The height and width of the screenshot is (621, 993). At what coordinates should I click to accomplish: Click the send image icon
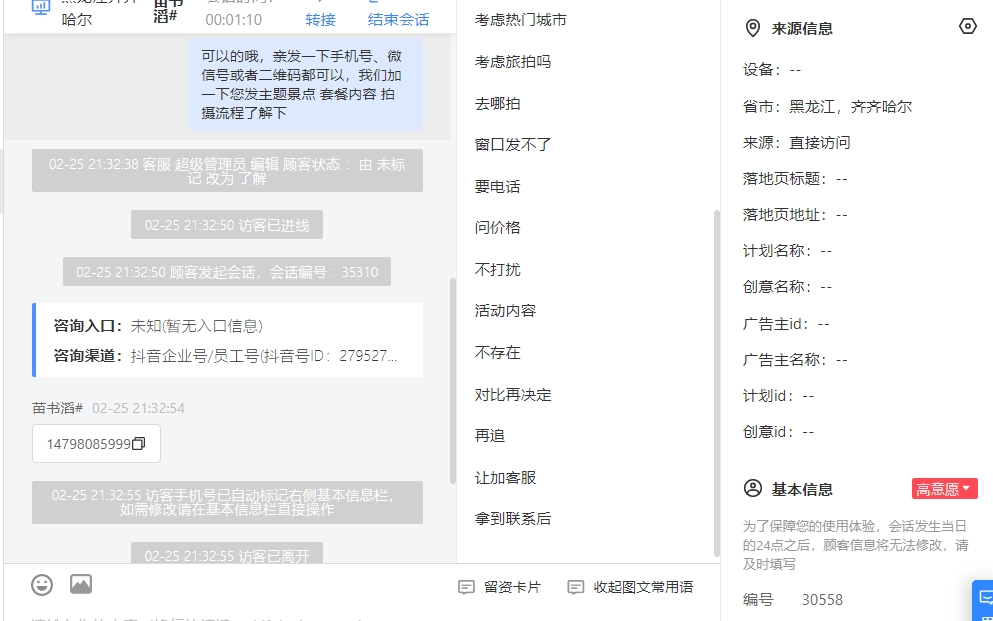81,584
